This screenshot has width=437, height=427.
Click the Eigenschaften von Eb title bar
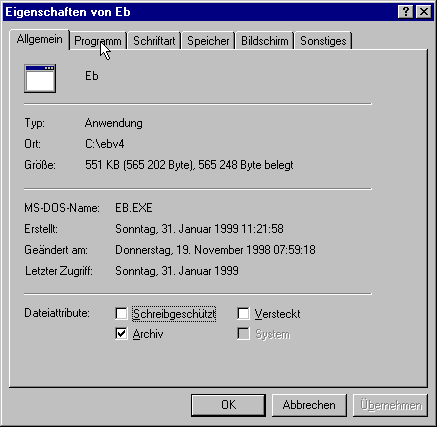[200, 12]
